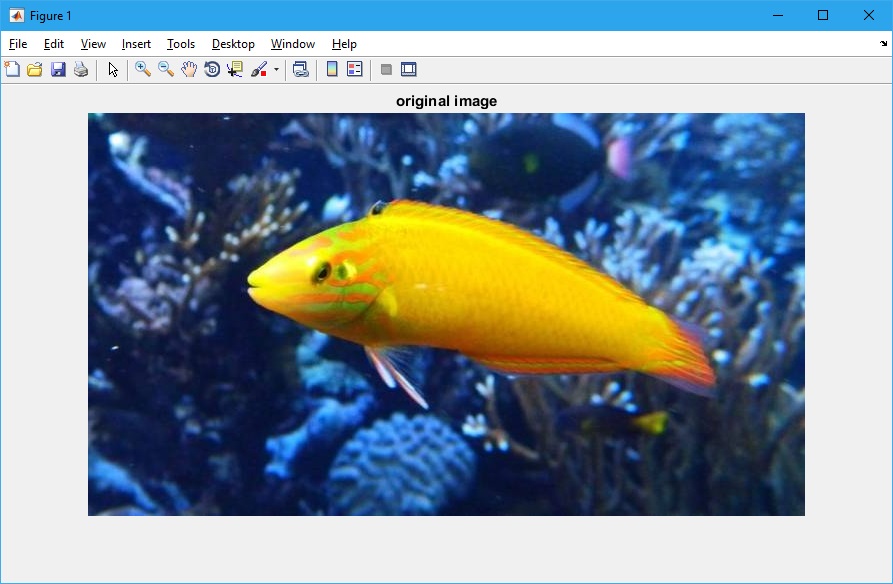The width and height of the screenshot is (893, 584).
Task: Toggle the Data Cursor tool
Action: click(235, 69)
